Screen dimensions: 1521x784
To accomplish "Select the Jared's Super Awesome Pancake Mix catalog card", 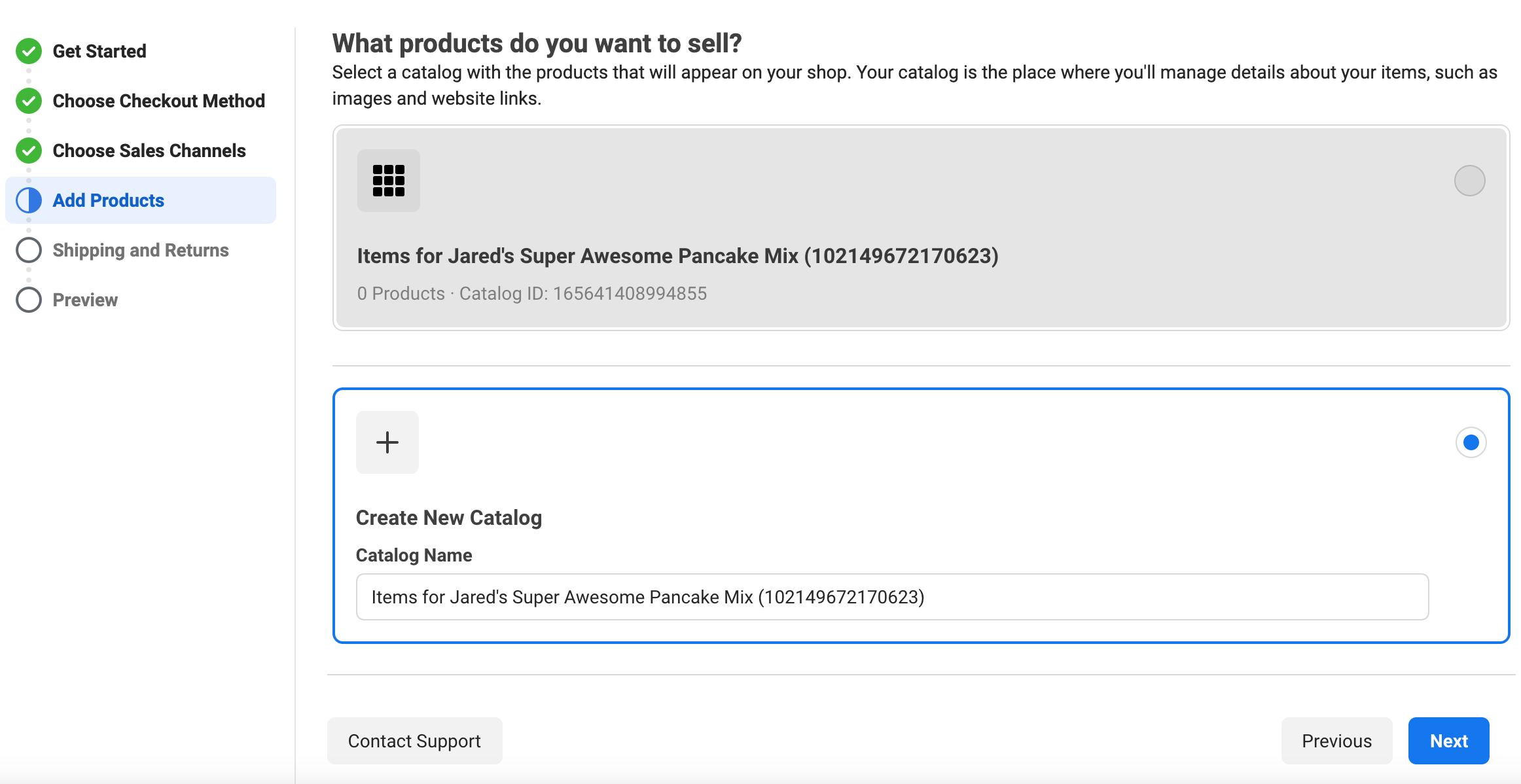I will coord(677,256).
